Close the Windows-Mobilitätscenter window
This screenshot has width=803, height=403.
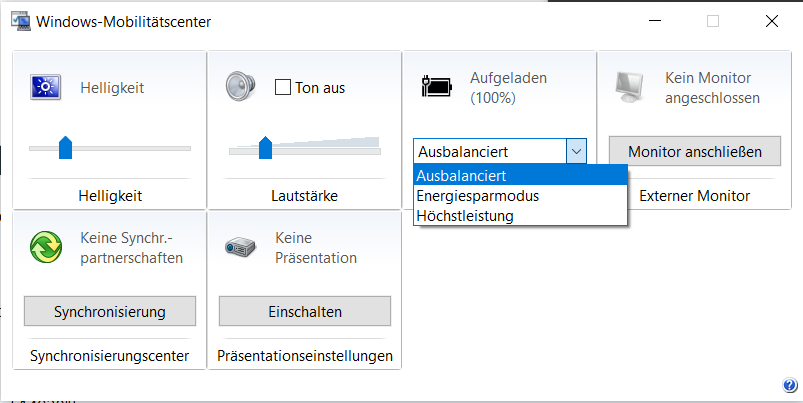771,21
